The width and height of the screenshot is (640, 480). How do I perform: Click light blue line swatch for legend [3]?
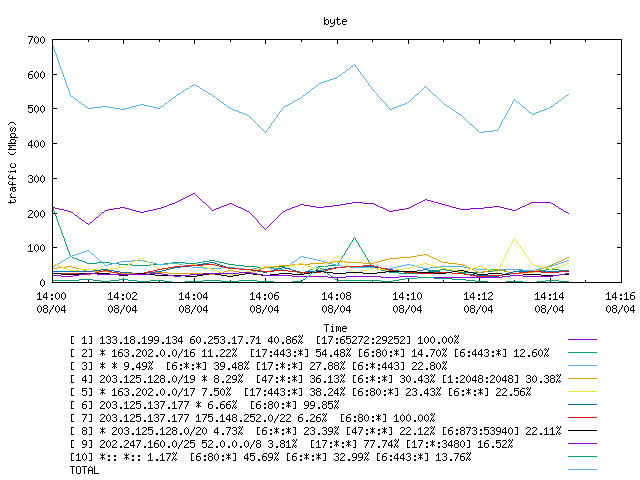582,366
